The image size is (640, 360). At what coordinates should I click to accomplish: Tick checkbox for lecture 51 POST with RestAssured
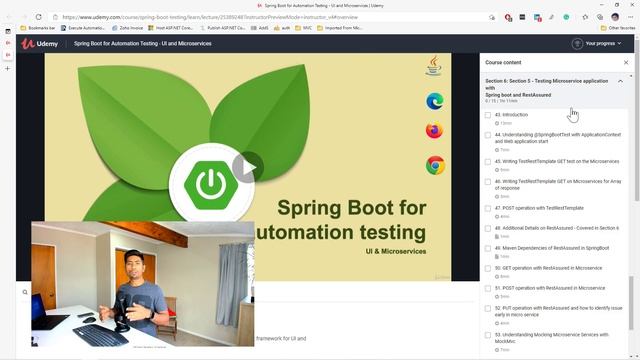[x=488, y=288]
